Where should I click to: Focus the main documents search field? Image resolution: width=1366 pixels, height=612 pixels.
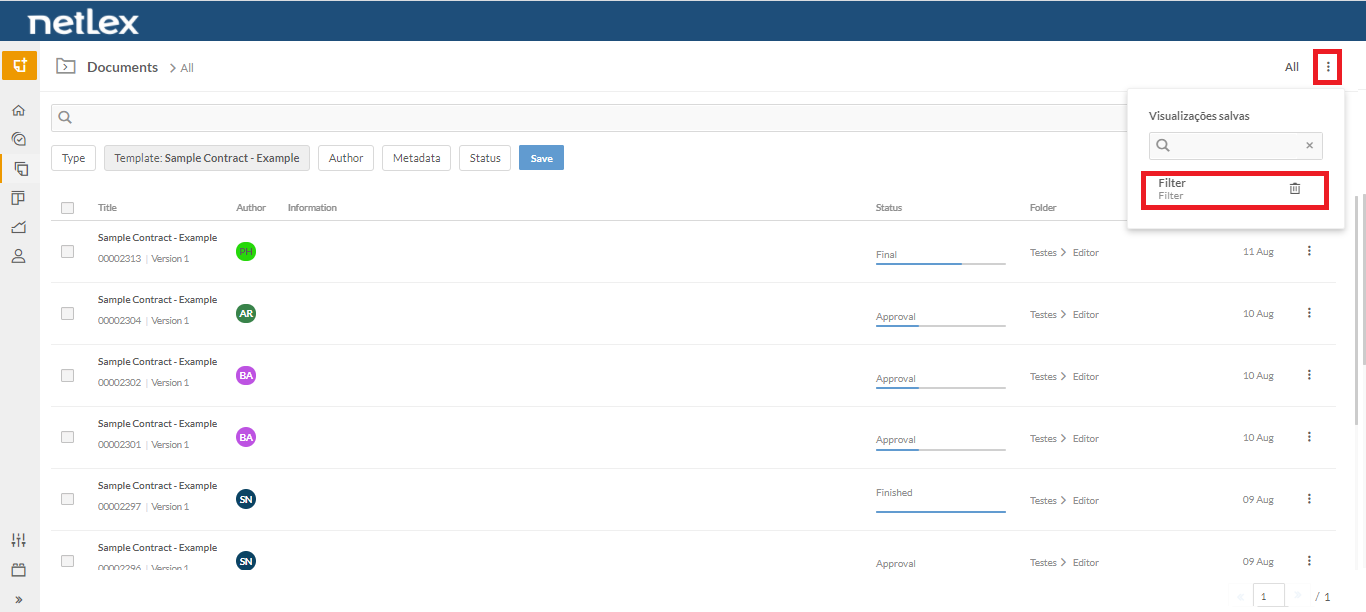pos(590,117)
